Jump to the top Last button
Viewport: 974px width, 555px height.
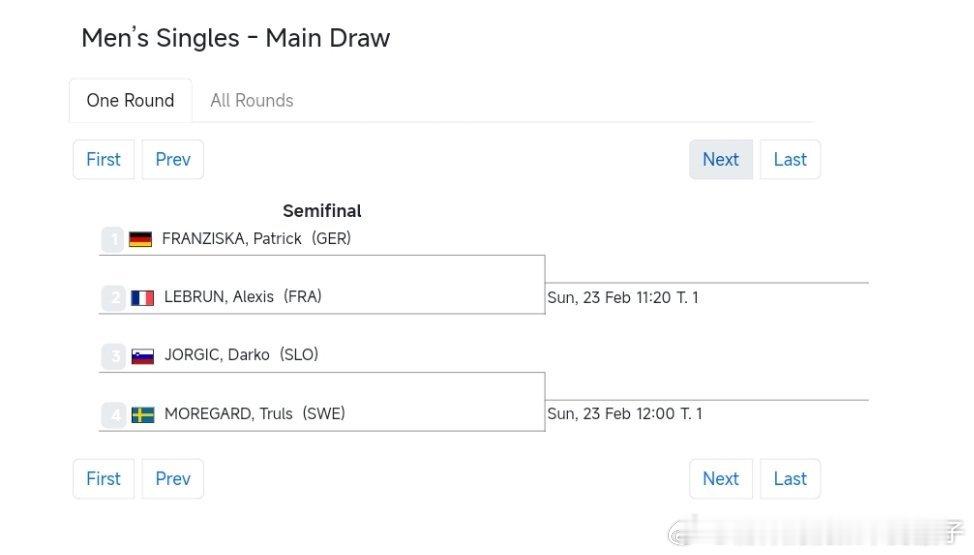[x=790, y=160]
